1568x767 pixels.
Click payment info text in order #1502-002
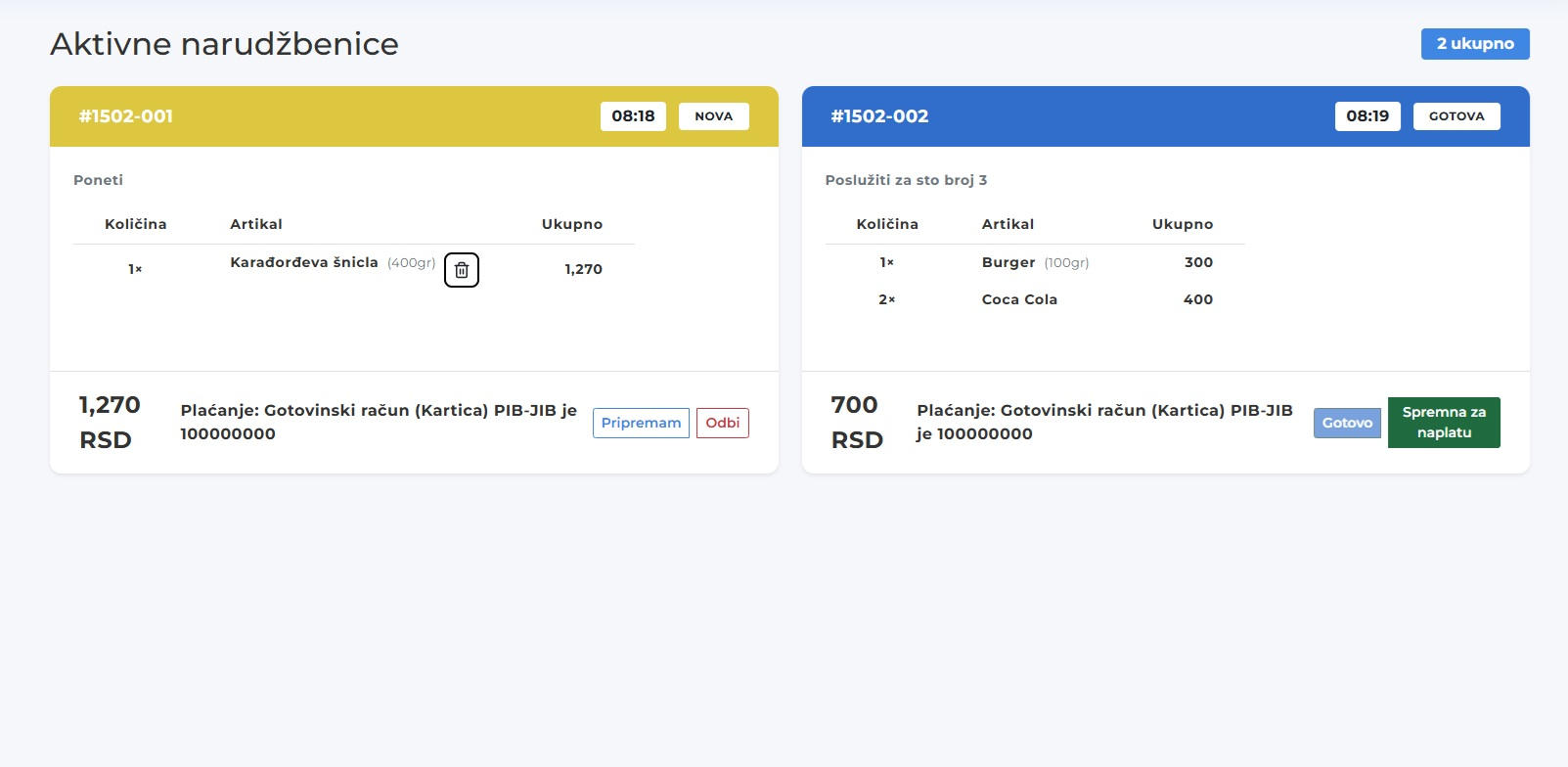click(x=1104, y=422)
